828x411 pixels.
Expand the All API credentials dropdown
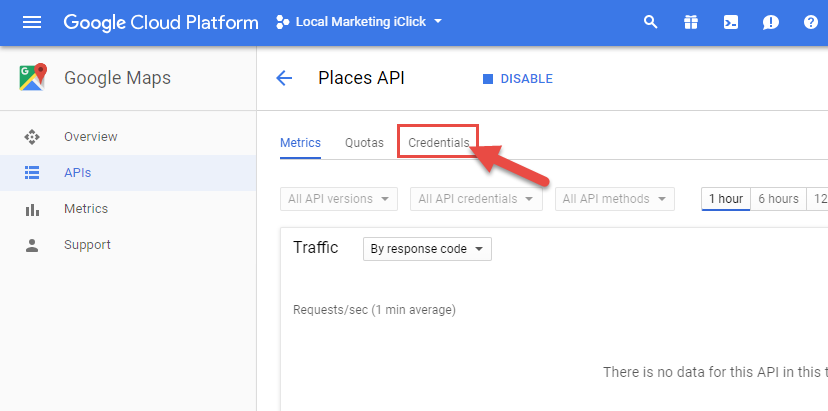click(476, 199)
